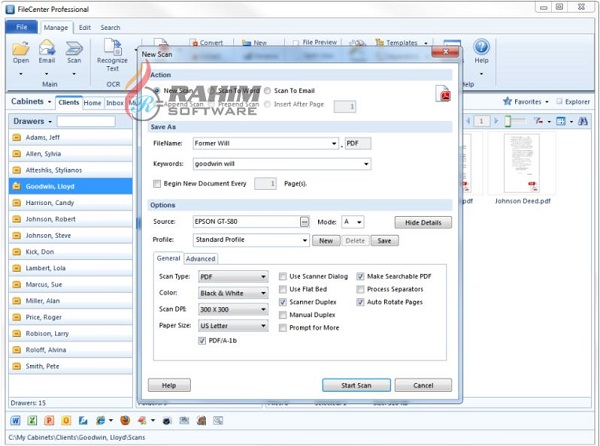
Task: Click the Help button in New Scan dialog
Action: point(169,385)
